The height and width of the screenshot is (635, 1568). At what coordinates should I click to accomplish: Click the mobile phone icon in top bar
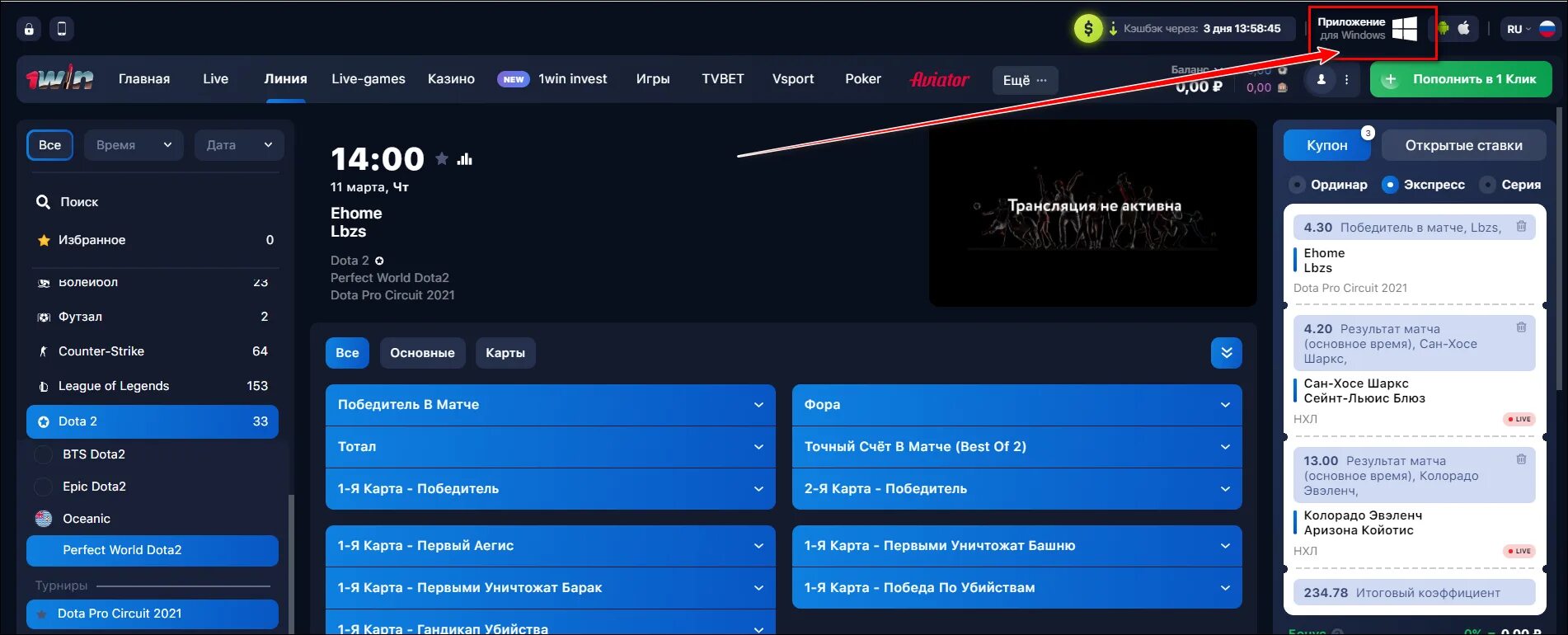click(x=62, y=29)
